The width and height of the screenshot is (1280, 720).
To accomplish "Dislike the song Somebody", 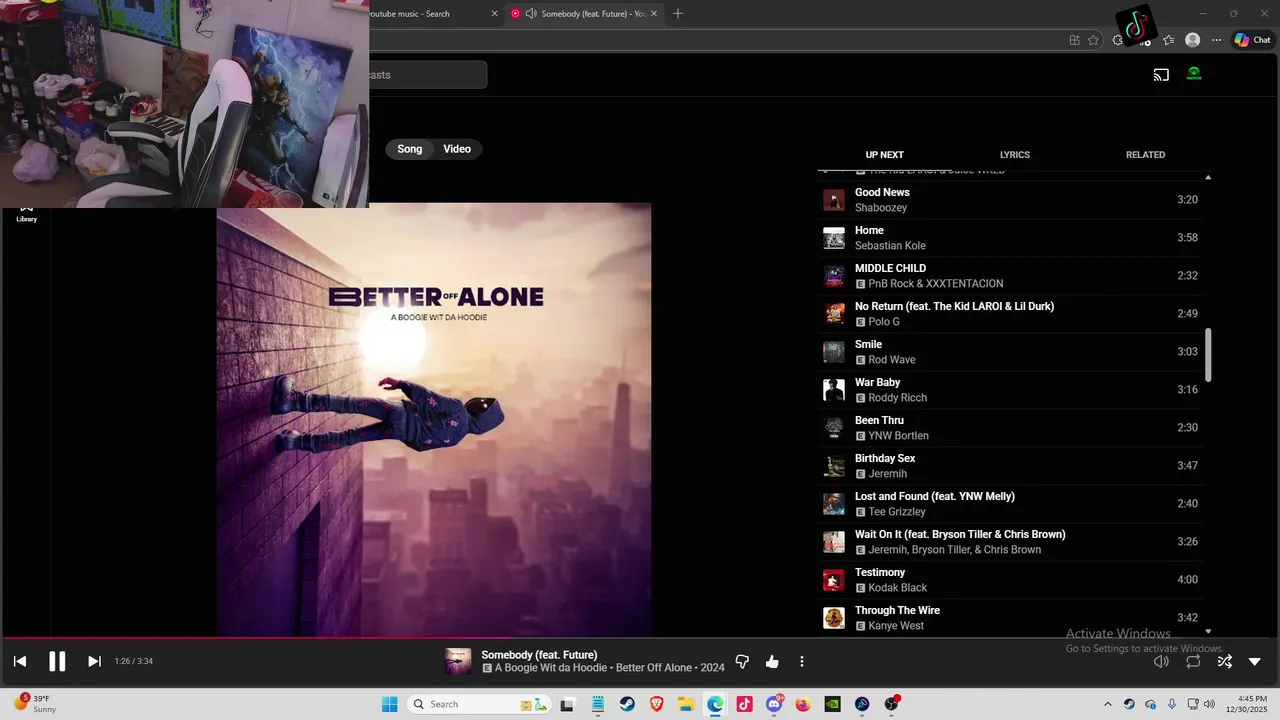I will point(742,661).
